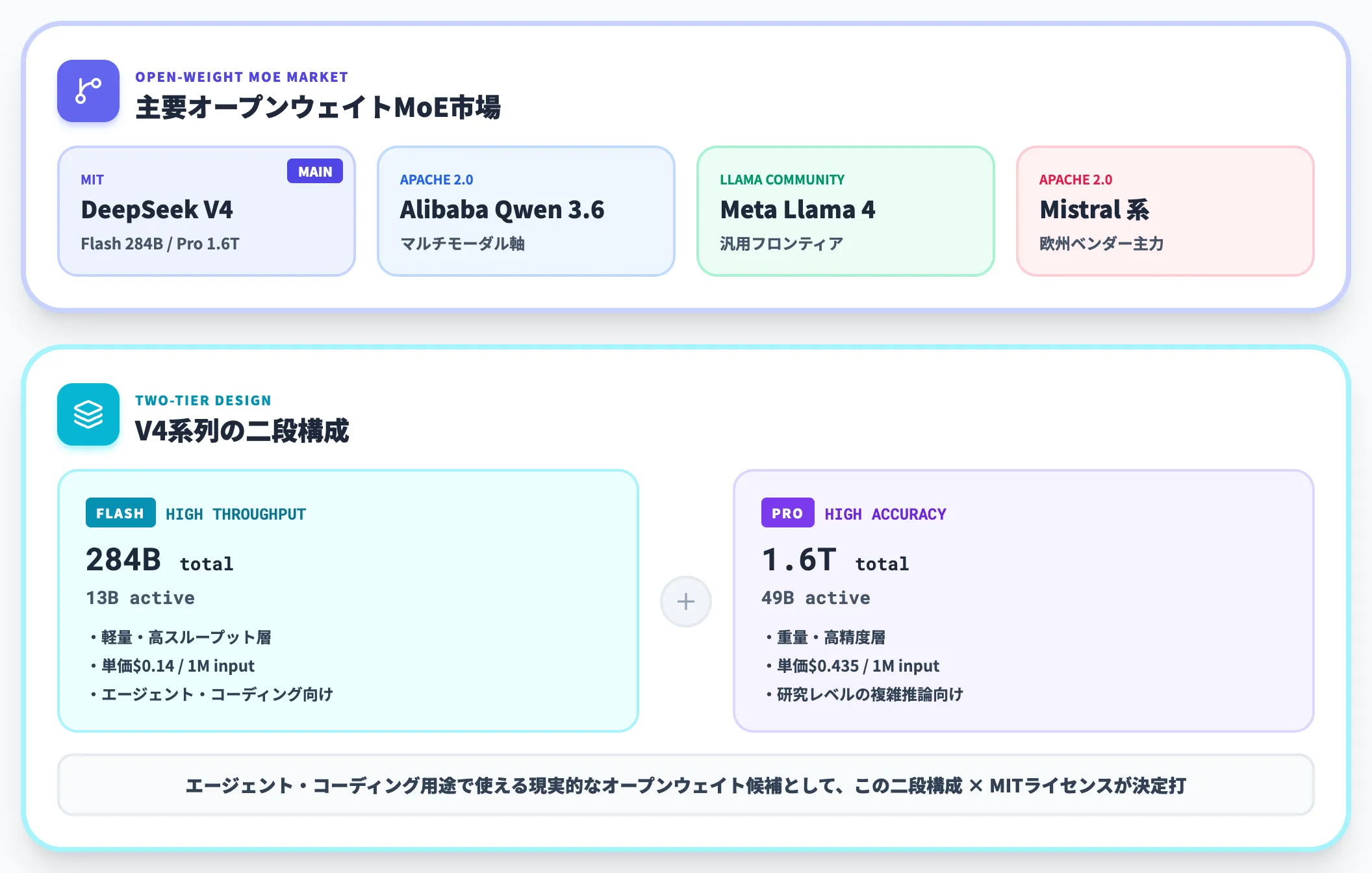Screen dimensions: 1372x873
Task: Click the MAIN badge on DeepSeek card
Action: (315, 171)
